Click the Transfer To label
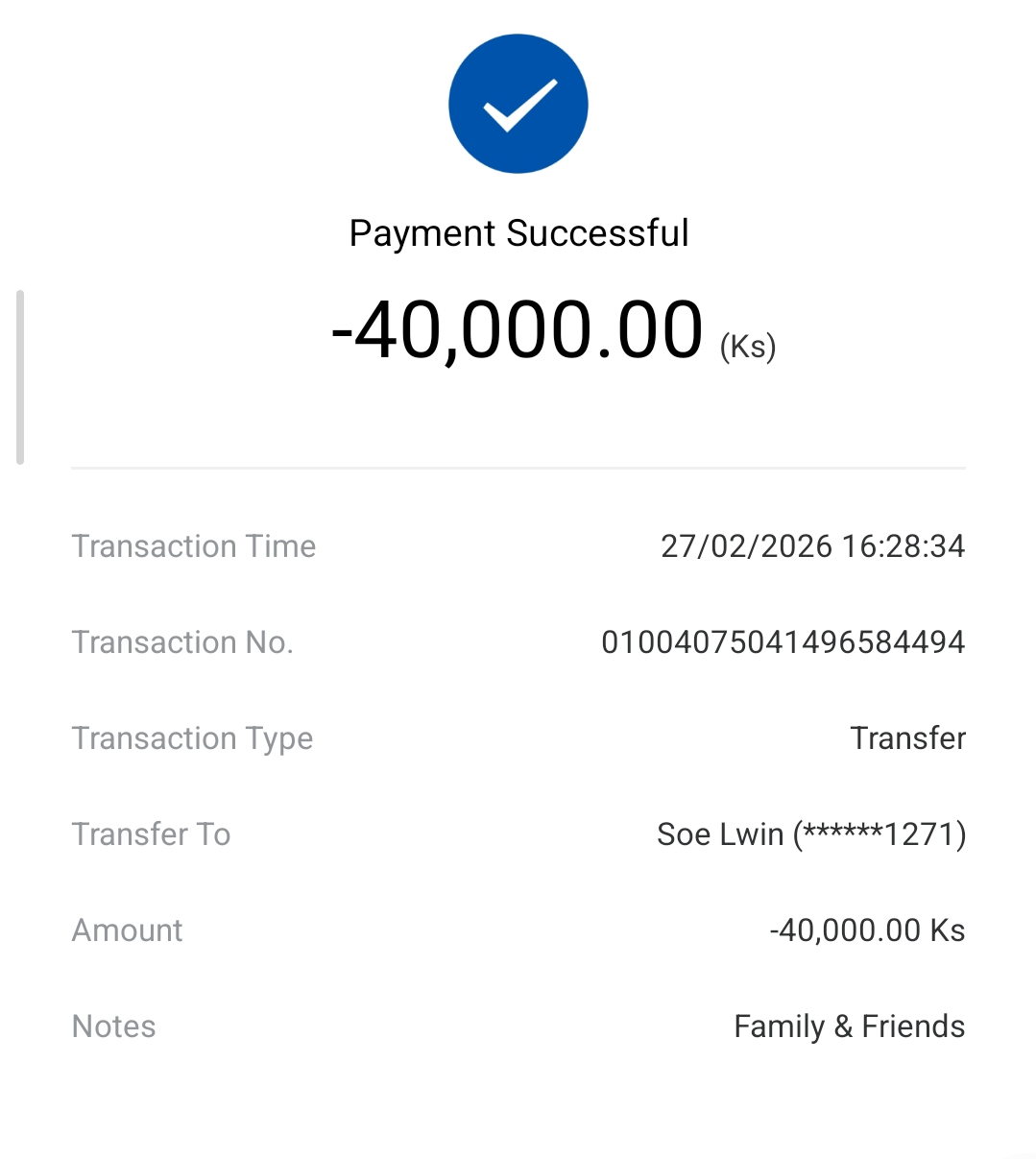 (151, 834)
